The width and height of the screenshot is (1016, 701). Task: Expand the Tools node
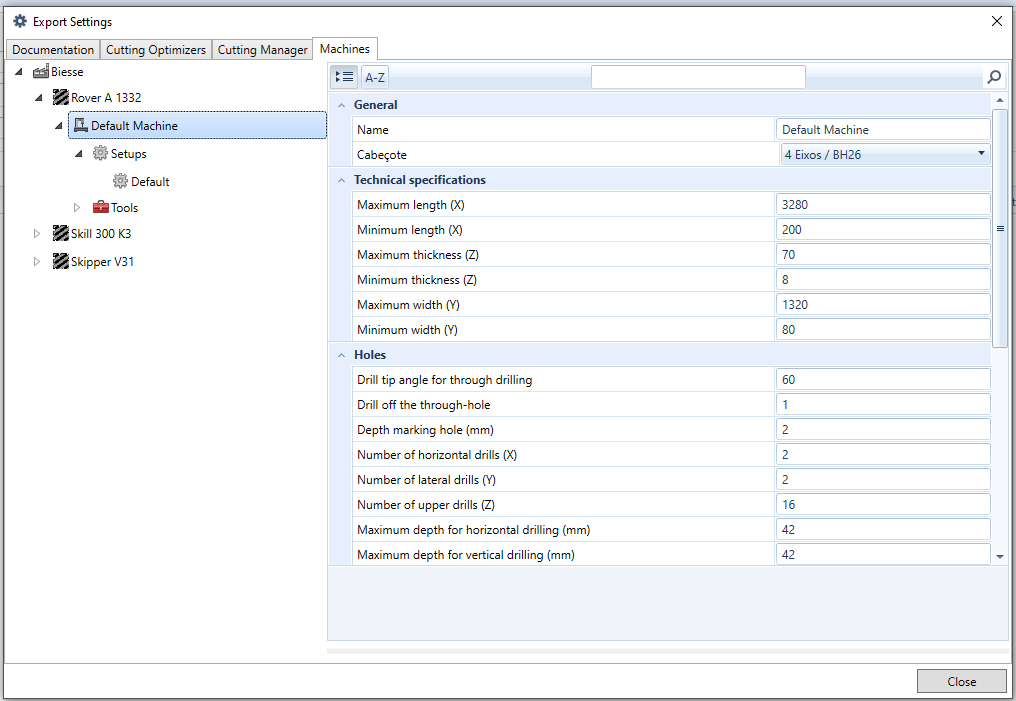pos(77,207)
